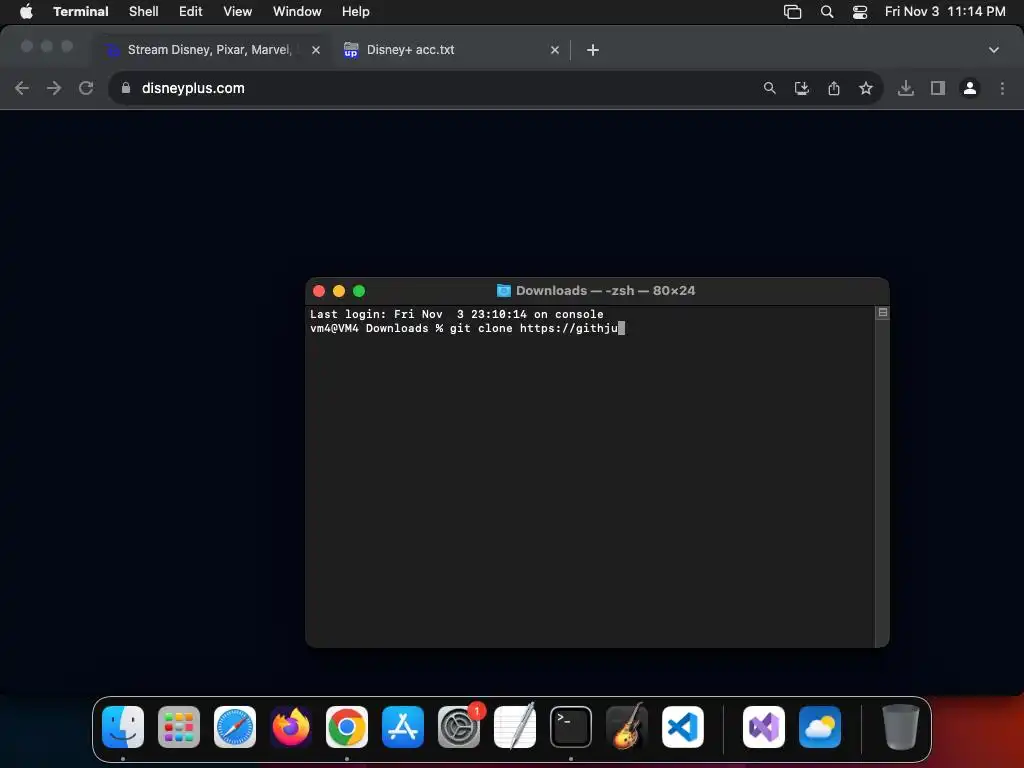The width and height of the screenshot is (1024, 768).
Task: Click the git clone command line
Action: click(x=468, y=328)
